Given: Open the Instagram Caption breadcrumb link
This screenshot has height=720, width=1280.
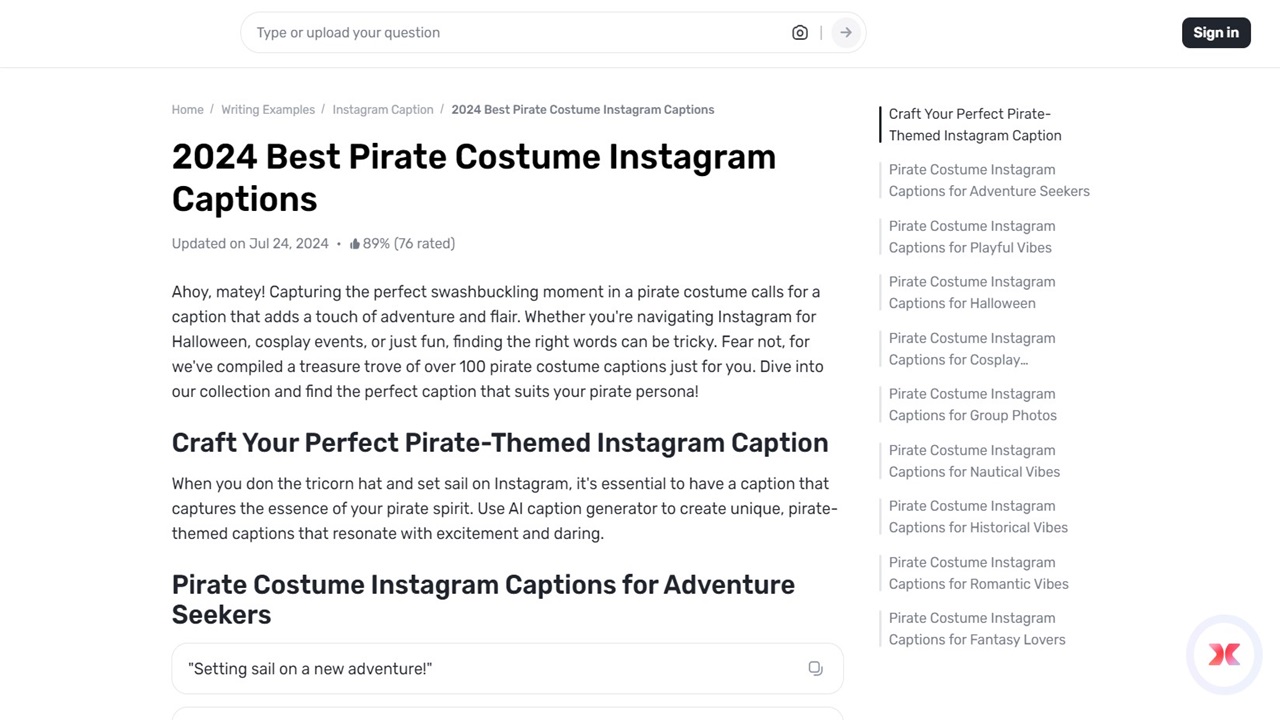Looking at the screenshot, I should click(383, 109).
